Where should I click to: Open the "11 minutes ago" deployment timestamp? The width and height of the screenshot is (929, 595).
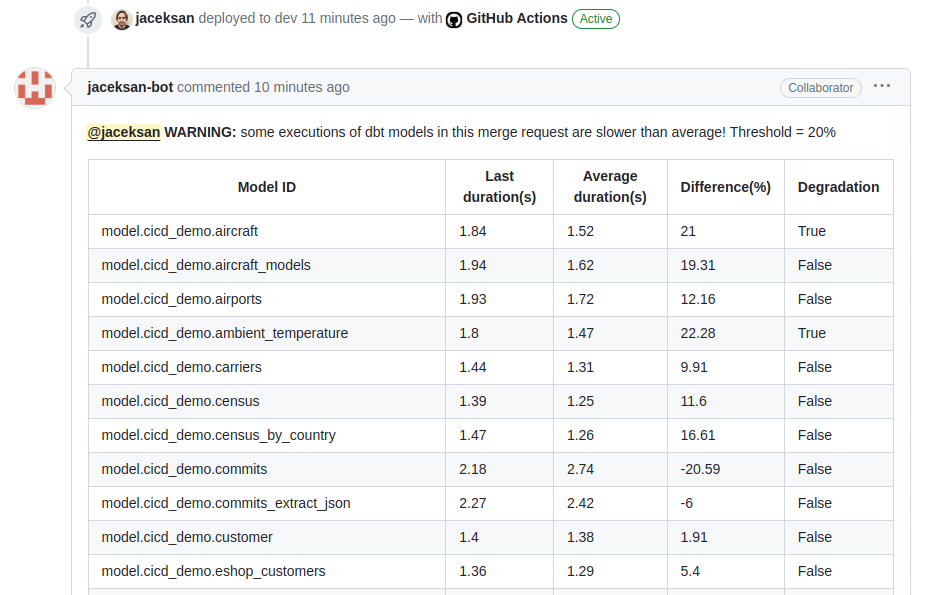point(347,18)
